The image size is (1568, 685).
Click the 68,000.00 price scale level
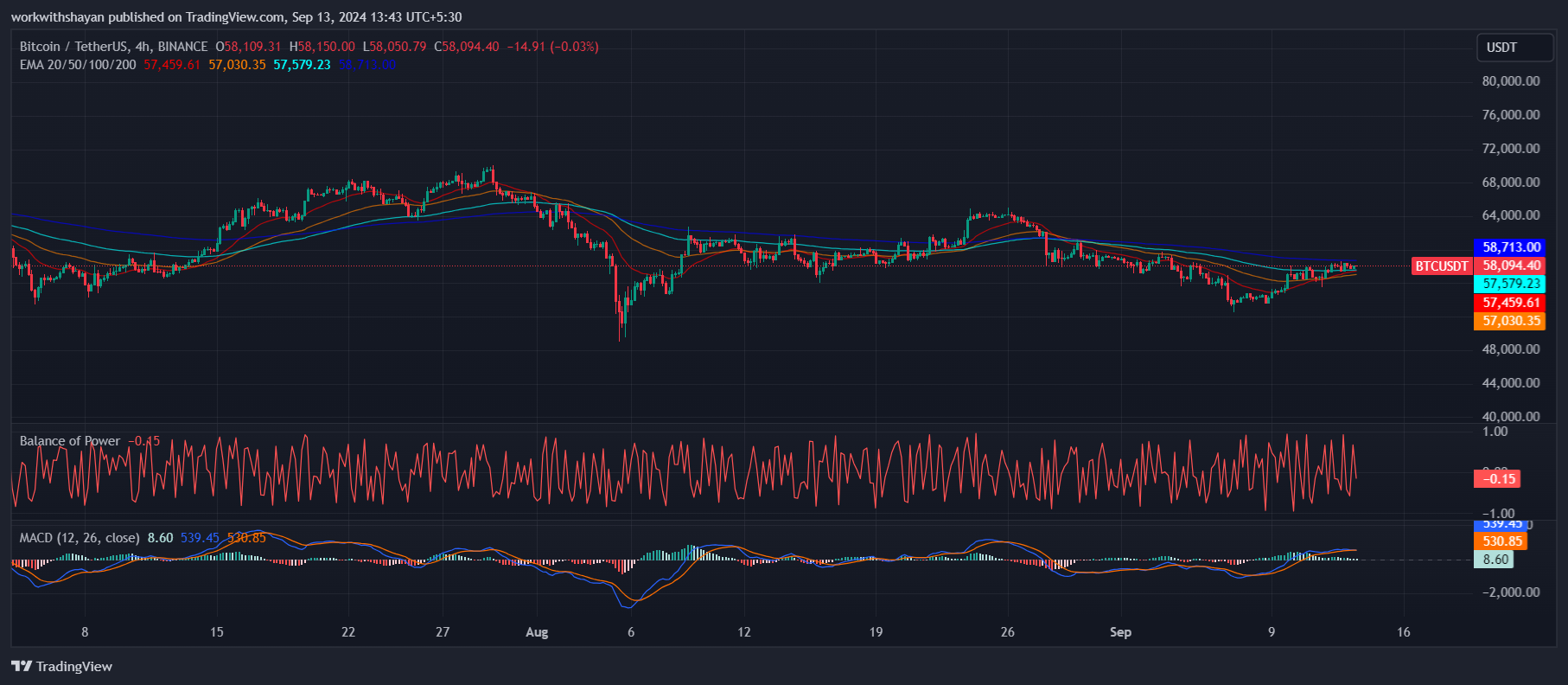tap(1511, 182)
